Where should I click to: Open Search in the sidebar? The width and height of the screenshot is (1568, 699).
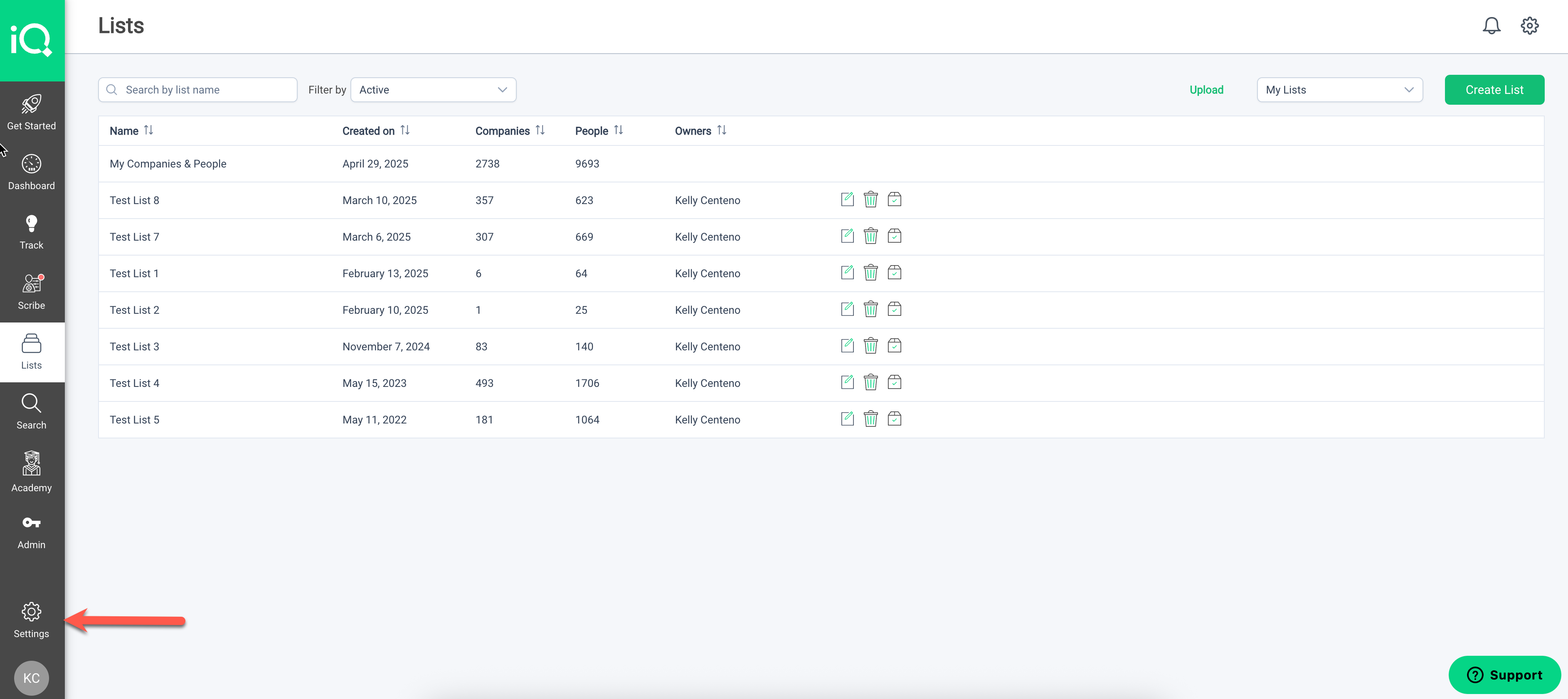click(x=32, y=412)
